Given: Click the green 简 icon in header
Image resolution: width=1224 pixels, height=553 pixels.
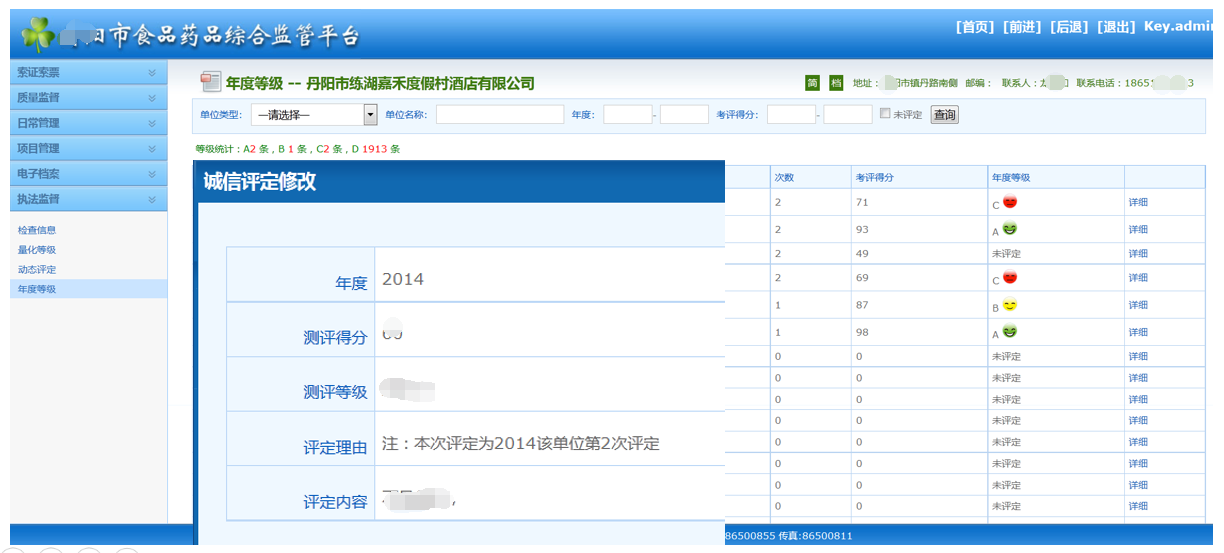Looking at the screenshot, I should point(812,83).
